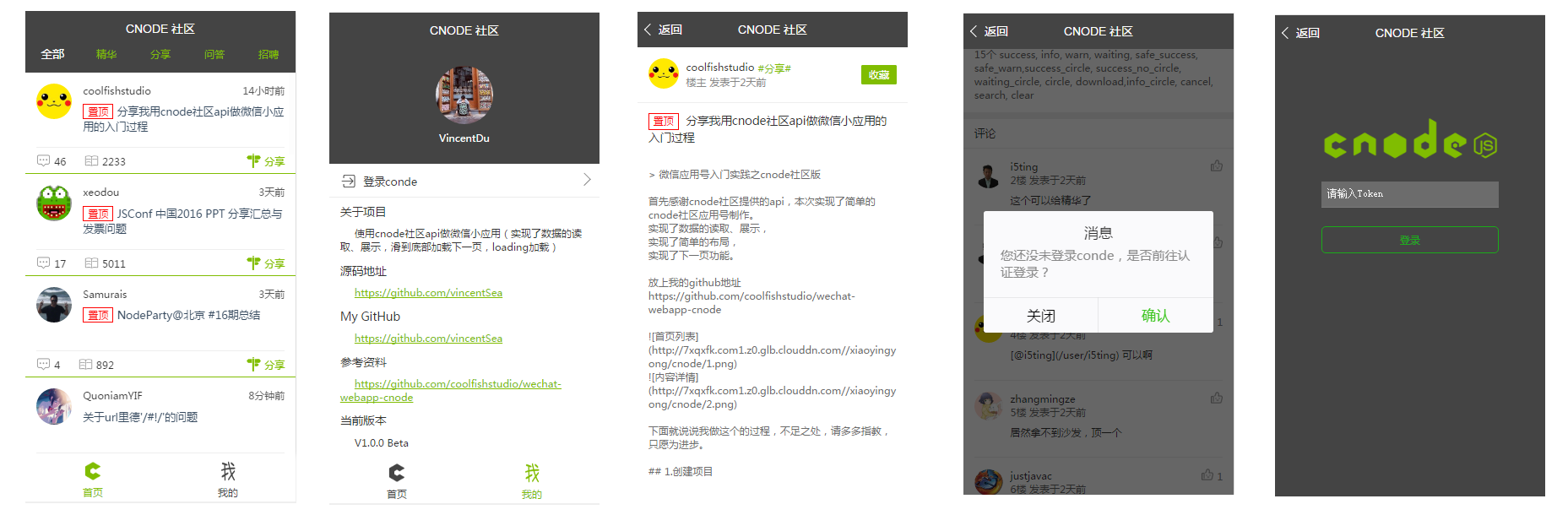The height and width of the screenshot is (515, 1568).
Task: Open topic 分享我用cnode社区api做微信小应用的入门过程 in list
Action: point(183,119)
